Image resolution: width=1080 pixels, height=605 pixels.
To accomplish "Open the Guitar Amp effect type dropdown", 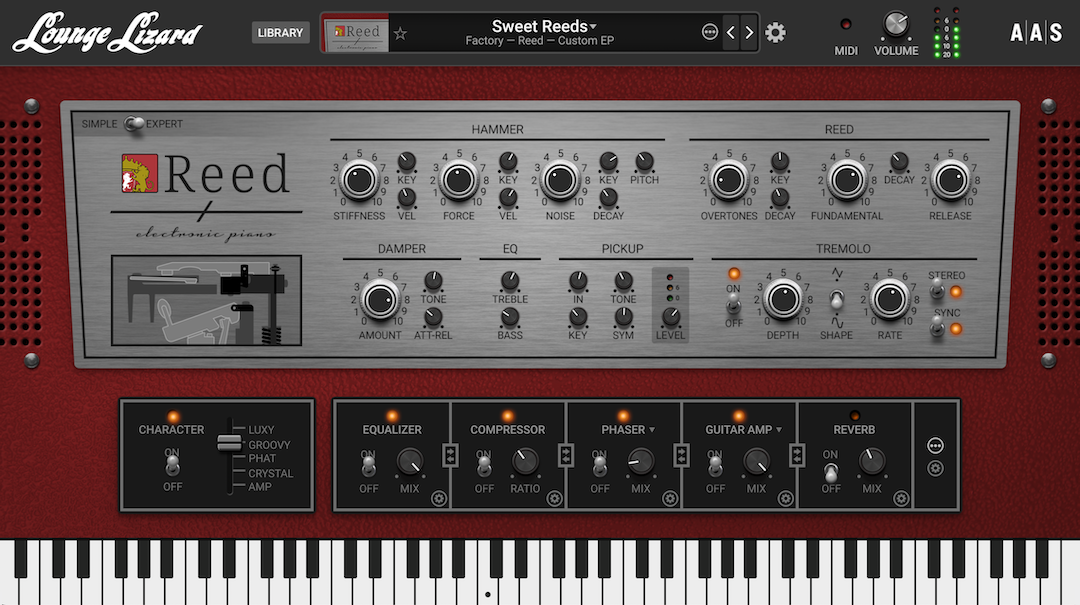I will coord(744,429).
